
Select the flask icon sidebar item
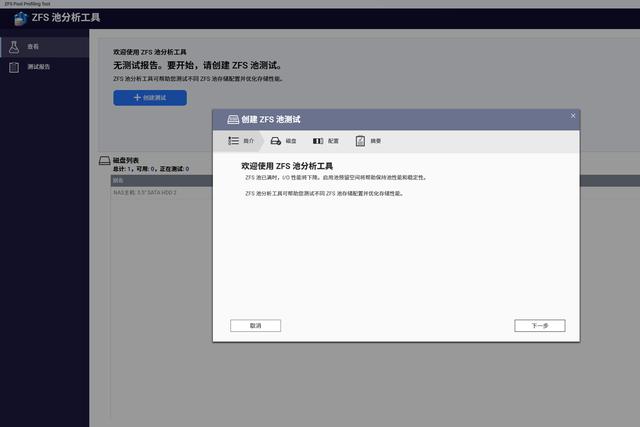tap(44, 47)
